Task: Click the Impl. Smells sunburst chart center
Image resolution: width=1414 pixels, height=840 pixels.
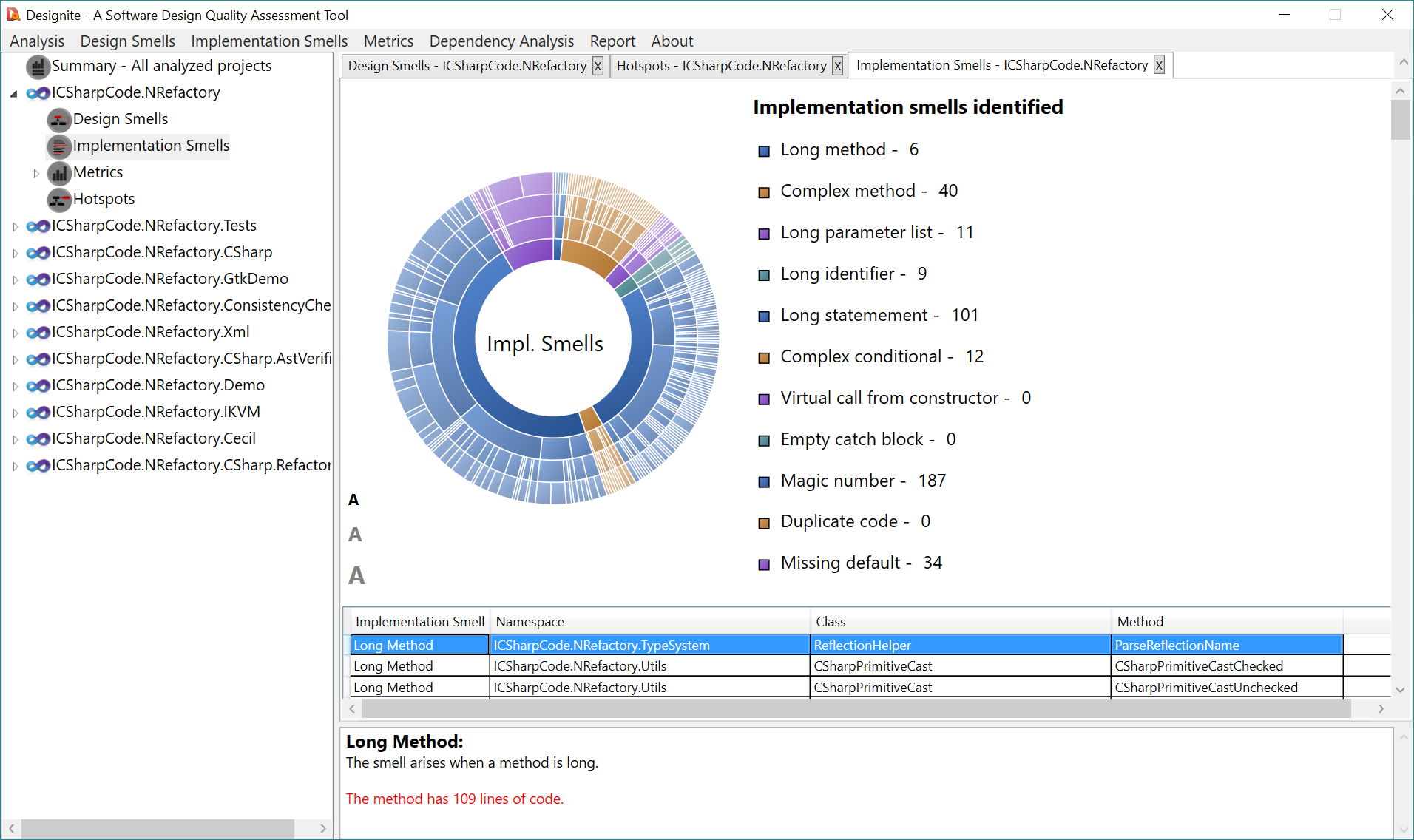Action: click(552, 339)
